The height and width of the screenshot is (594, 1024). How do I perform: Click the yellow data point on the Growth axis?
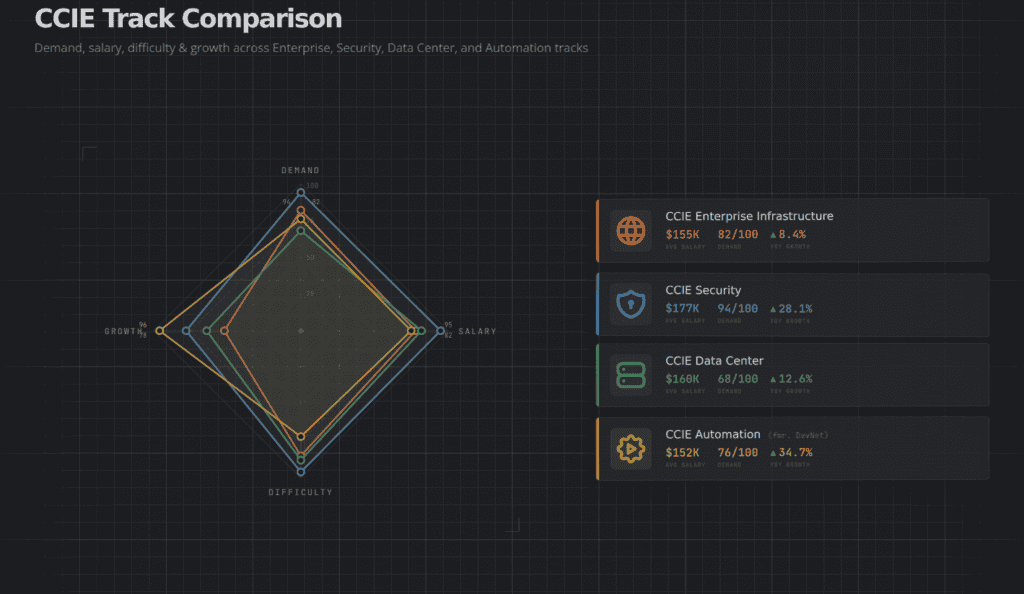click(x=159, y=331)
